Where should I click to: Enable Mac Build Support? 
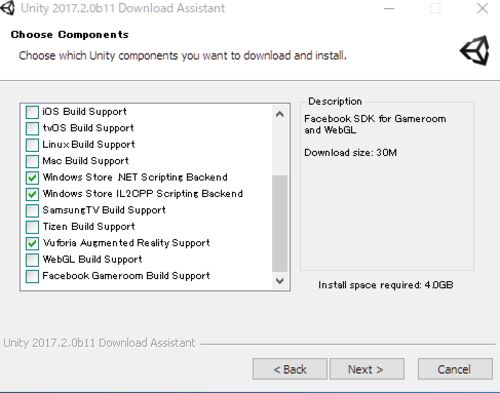[32, 161]
